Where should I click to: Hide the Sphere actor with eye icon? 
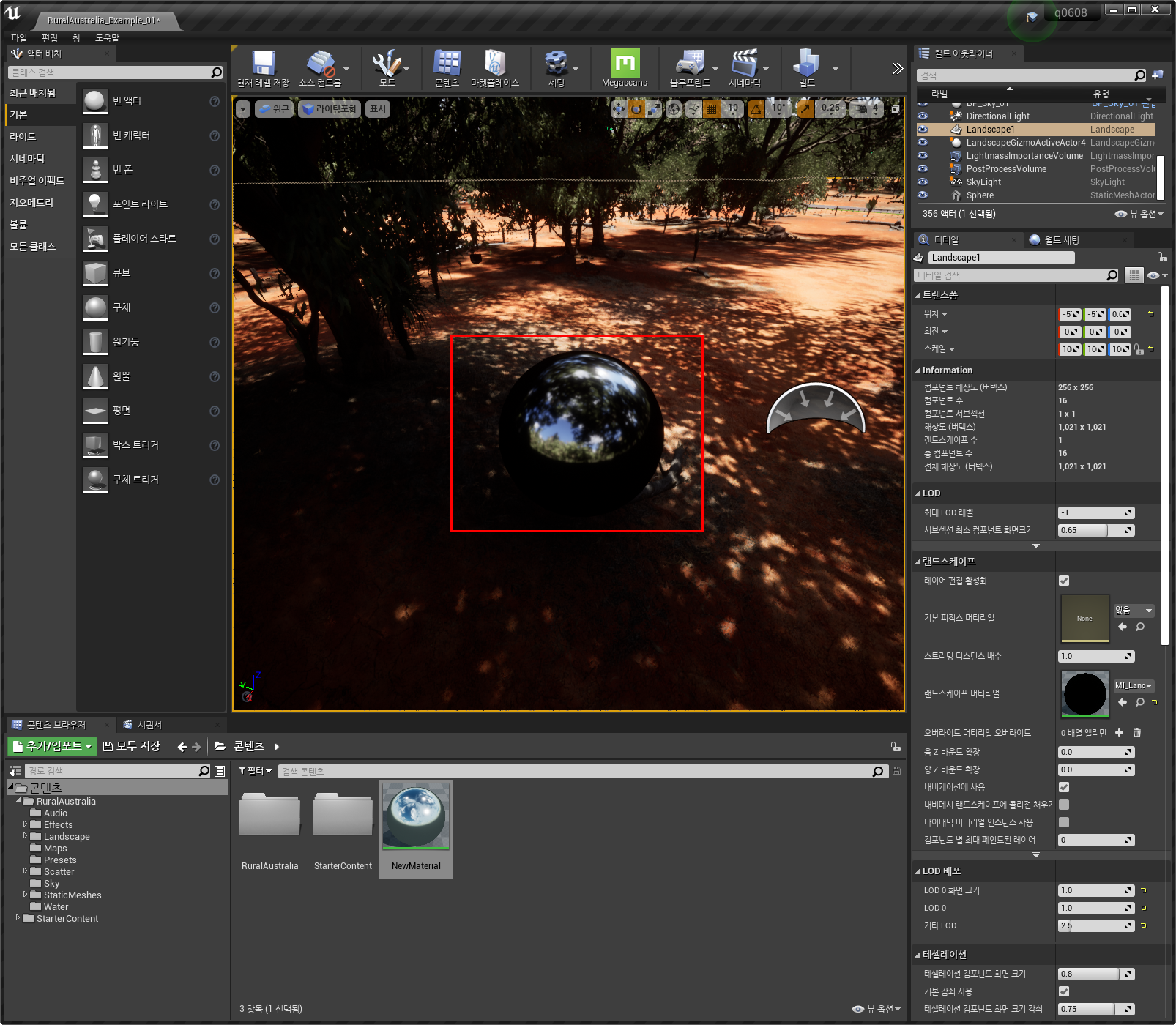click(x=923, y=195)
